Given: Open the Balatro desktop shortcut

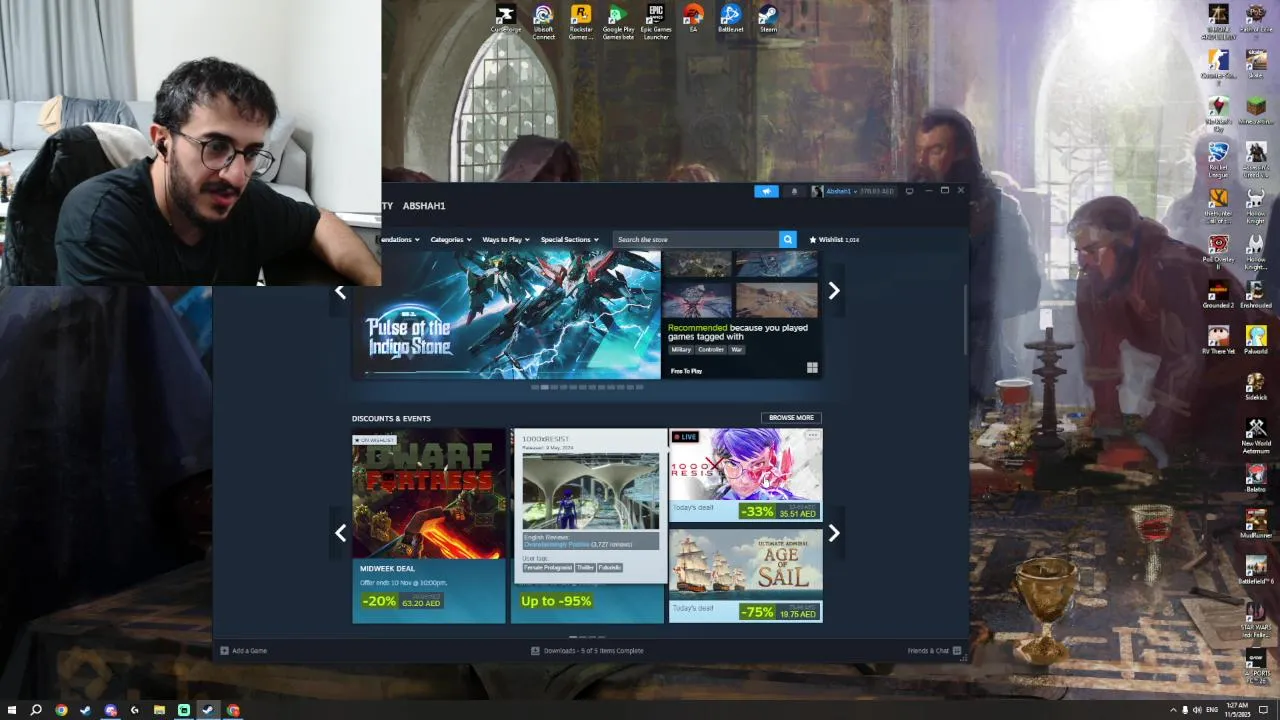Looking at the screenshot, I should [x=1256, y=477].
